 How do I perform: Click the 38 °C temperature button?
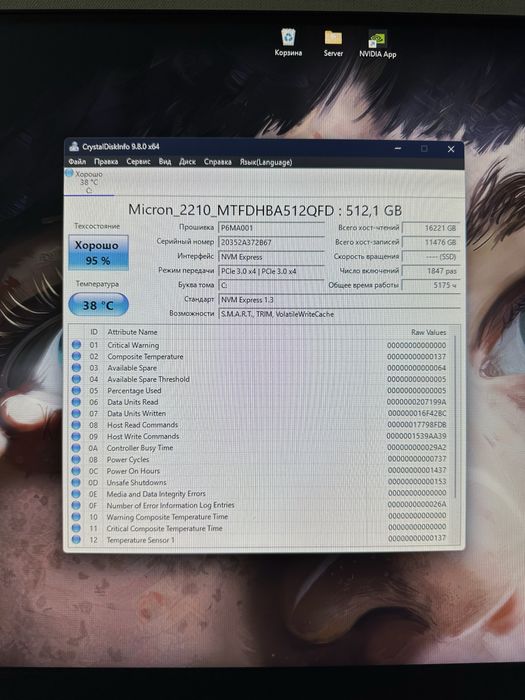click(x=98, y=305)
